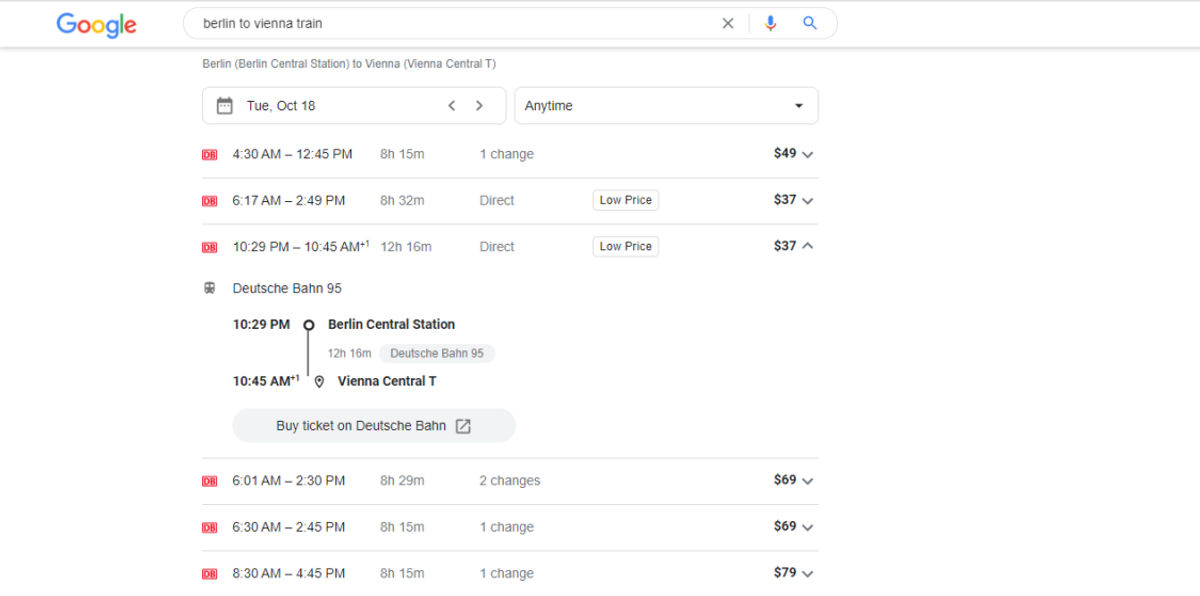
Task: Click the Google logo
Action: click(x=96, y=24)
